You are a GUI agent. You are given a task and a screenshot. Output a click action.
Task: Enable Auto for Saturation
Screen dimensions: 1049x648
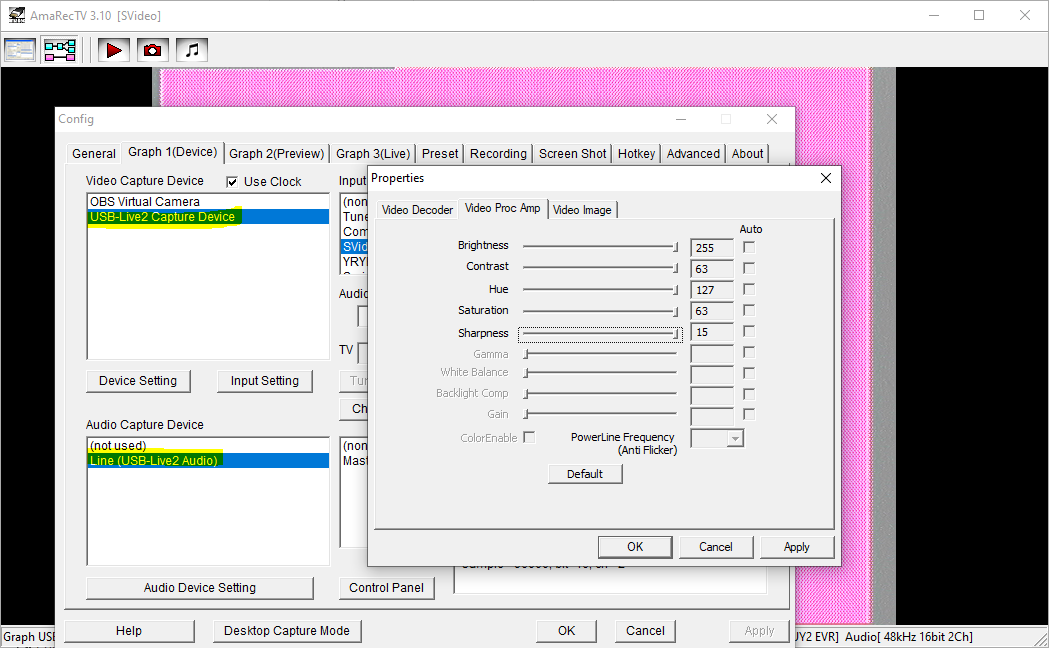tap(749, 310)
